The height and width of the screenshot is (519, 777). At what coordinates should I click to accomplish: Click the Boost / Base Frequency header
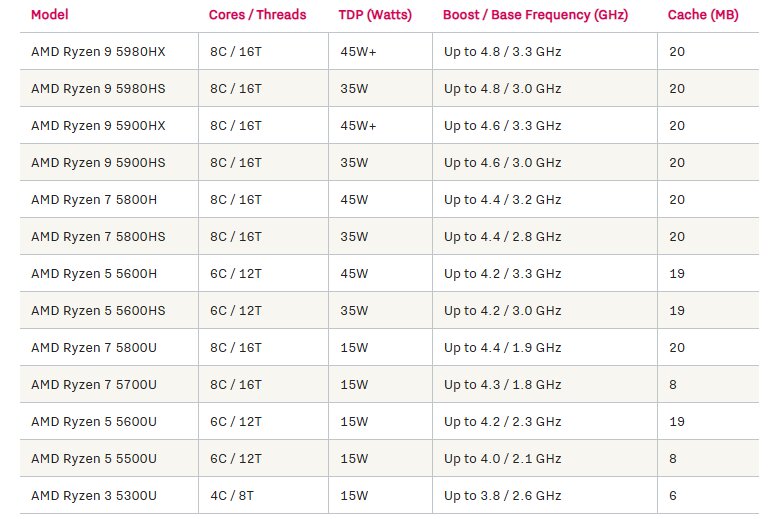pyautogui.click(x=535, y=15)
